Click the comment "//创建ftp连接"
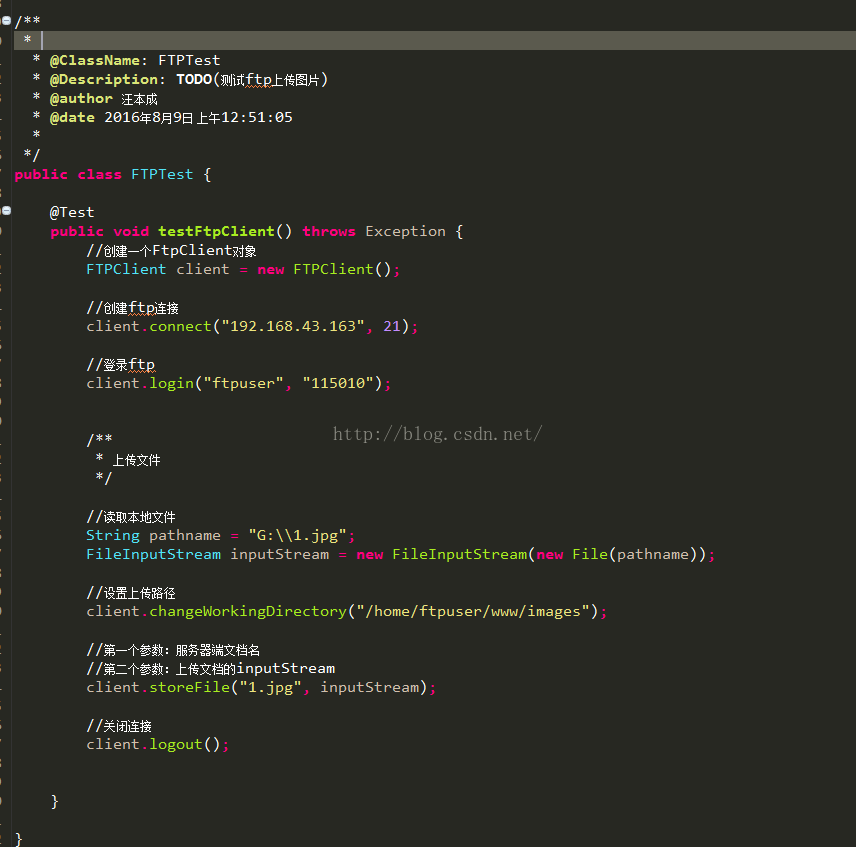This screenshot has width=856, height=847. (133, 308)
